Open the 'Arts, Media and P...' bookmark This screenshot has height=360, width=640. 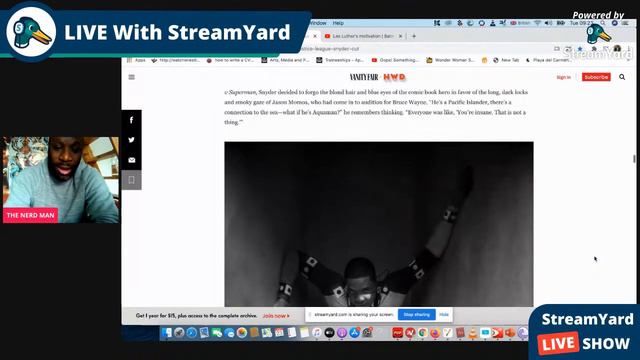pyautogui.click(x=285, y=60)
